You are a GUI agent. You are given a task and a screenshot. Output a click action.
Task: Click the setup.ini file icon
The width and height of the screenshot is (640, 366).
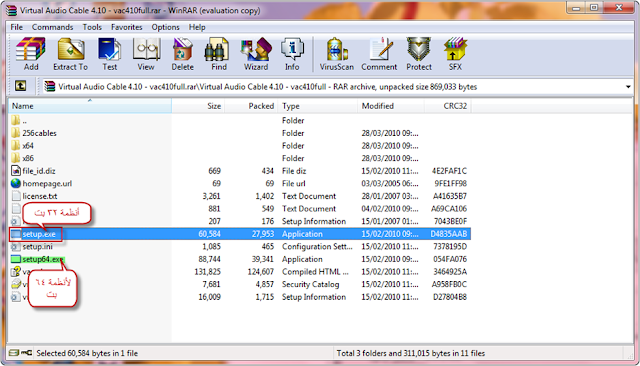pyautogui.click(x=16, y=246)
